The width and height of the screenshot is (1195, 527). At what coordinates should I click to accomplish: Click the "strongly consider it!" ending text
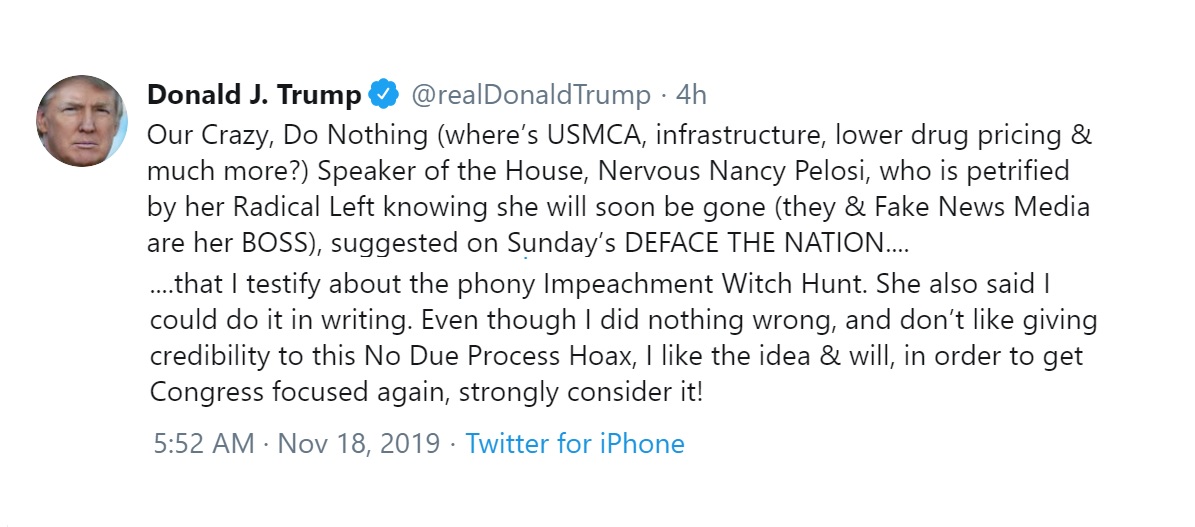(x=581, y=393)
